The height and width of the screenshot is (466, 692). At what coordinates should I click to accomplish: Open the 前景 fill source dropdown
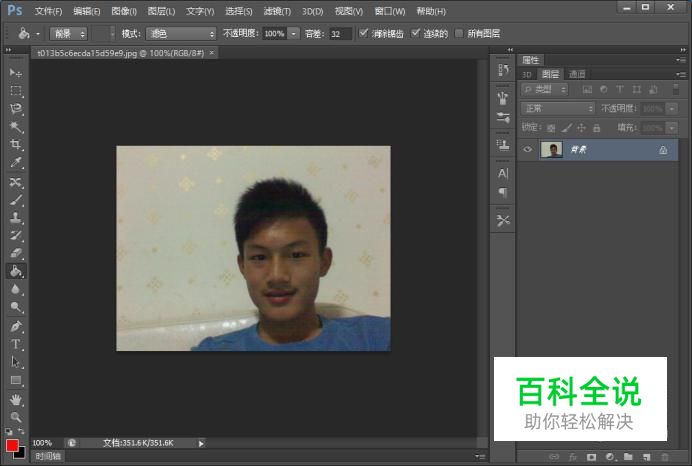(68, 33)
